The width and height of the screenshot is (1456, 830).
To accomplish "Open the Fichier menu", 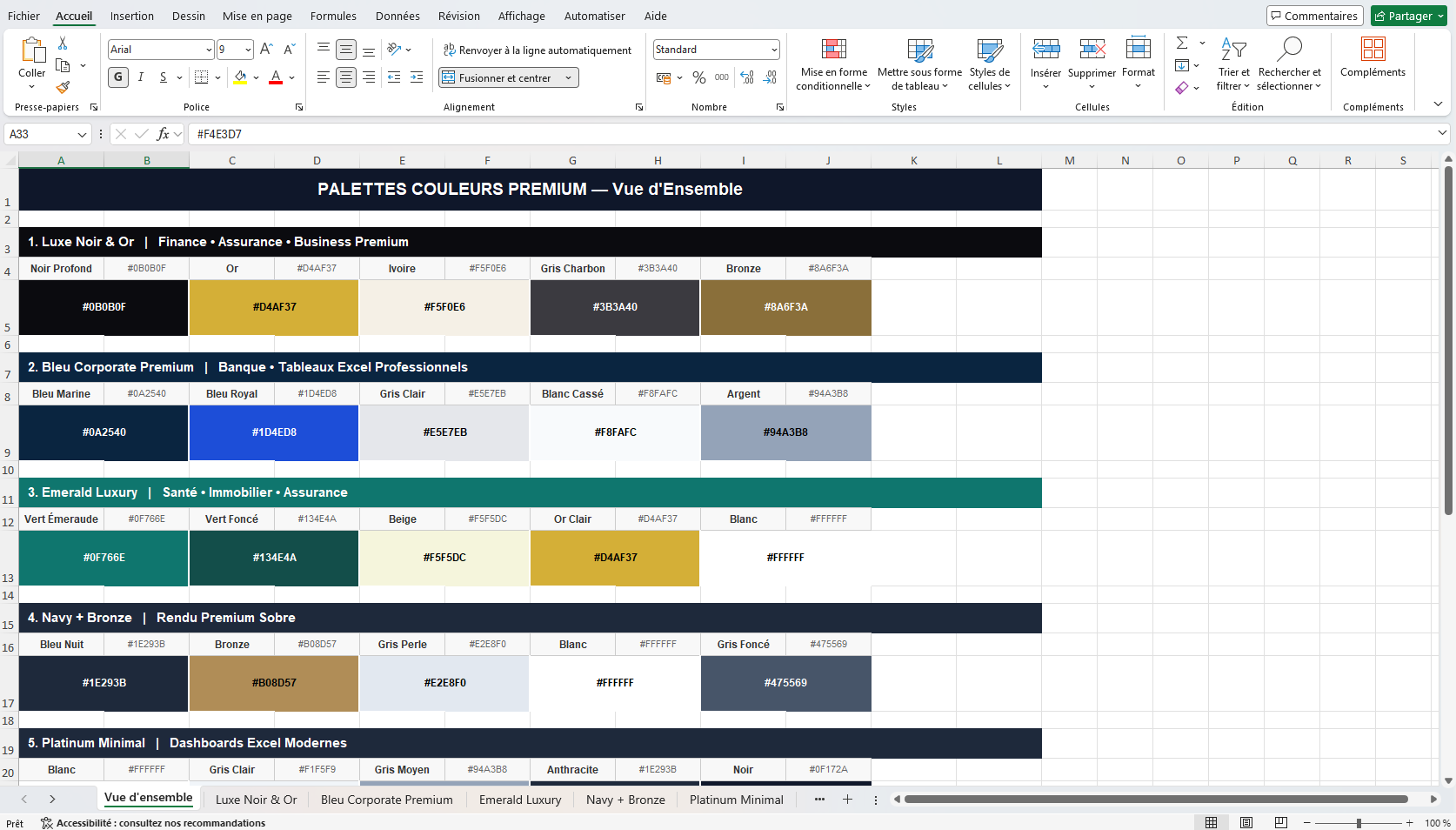I will [23, 16].
